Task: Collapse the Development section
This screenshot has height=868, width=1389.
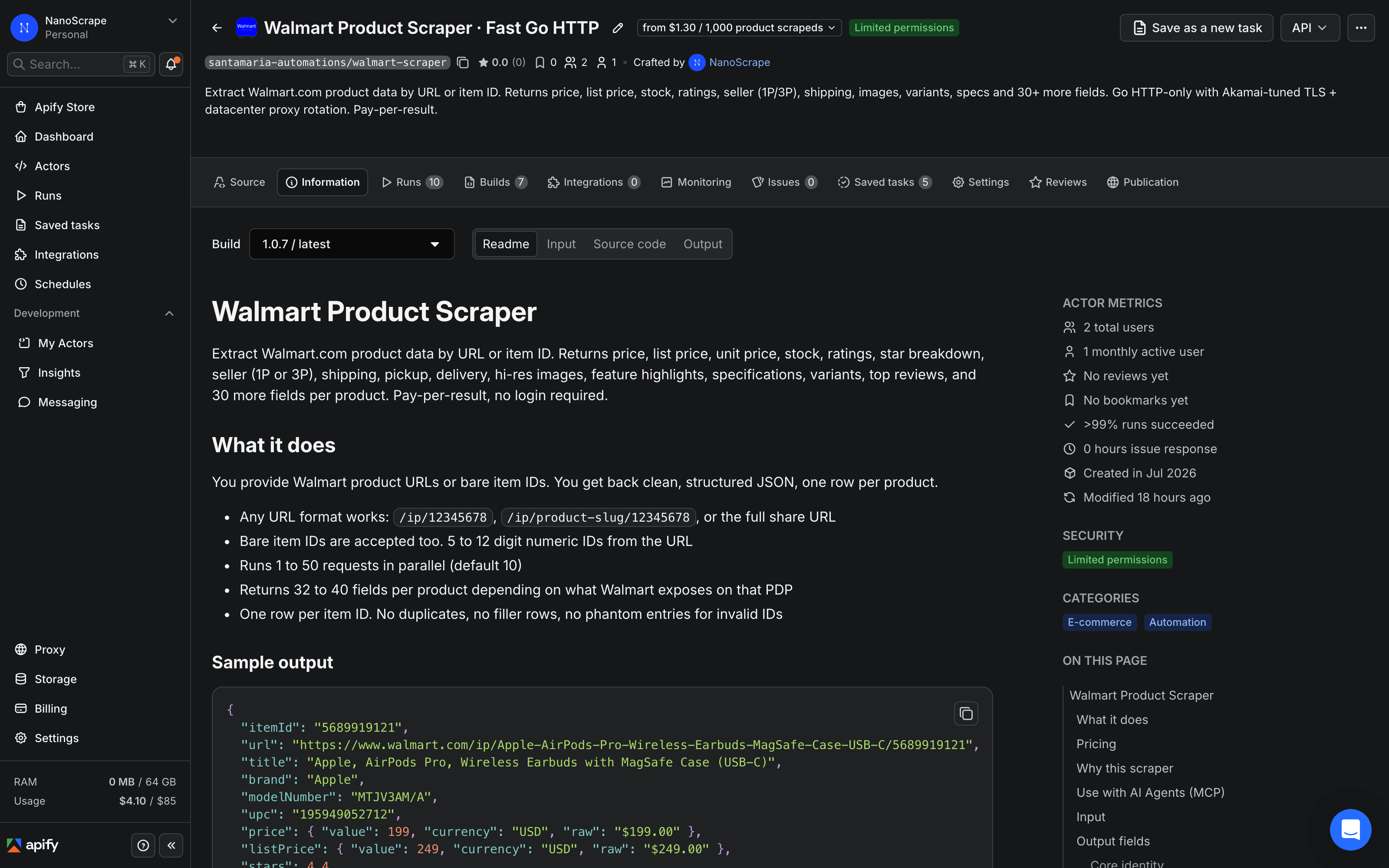Action: coord(169,313)
